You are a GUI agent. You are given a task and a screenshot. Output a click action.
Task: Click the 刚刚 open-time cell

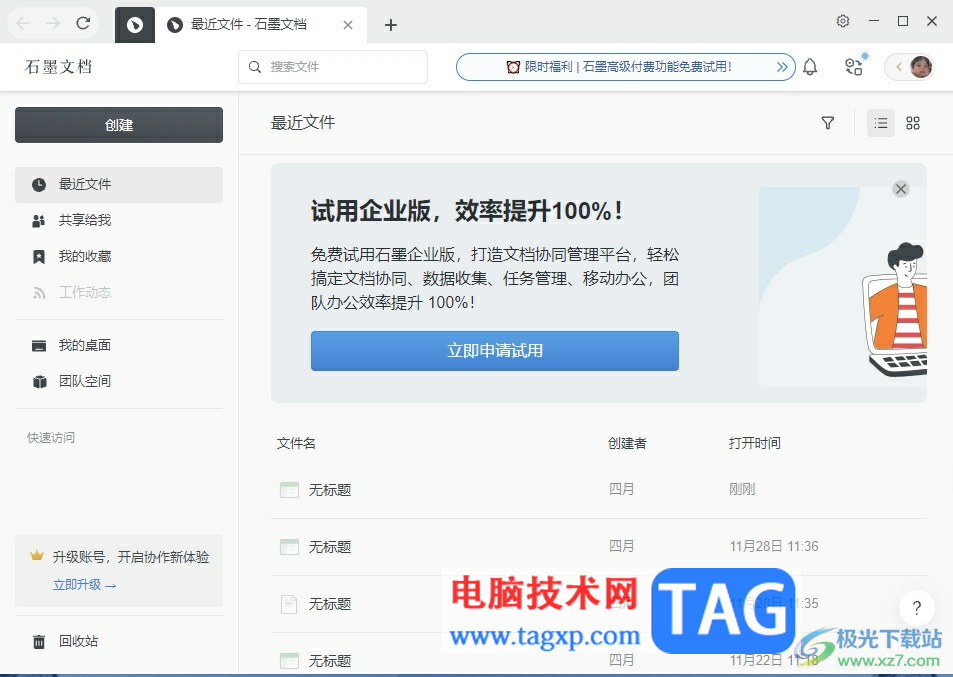click(741, 489)
